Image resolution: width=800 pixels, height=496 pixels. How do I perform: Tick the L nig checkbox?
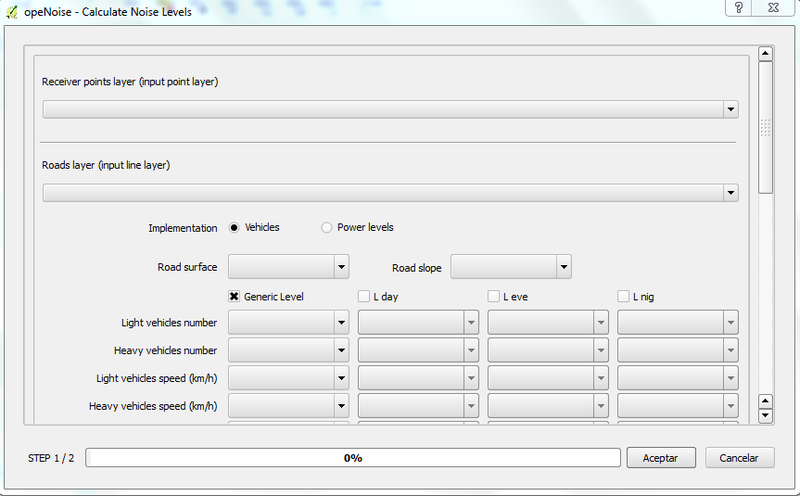pos(624,296)
